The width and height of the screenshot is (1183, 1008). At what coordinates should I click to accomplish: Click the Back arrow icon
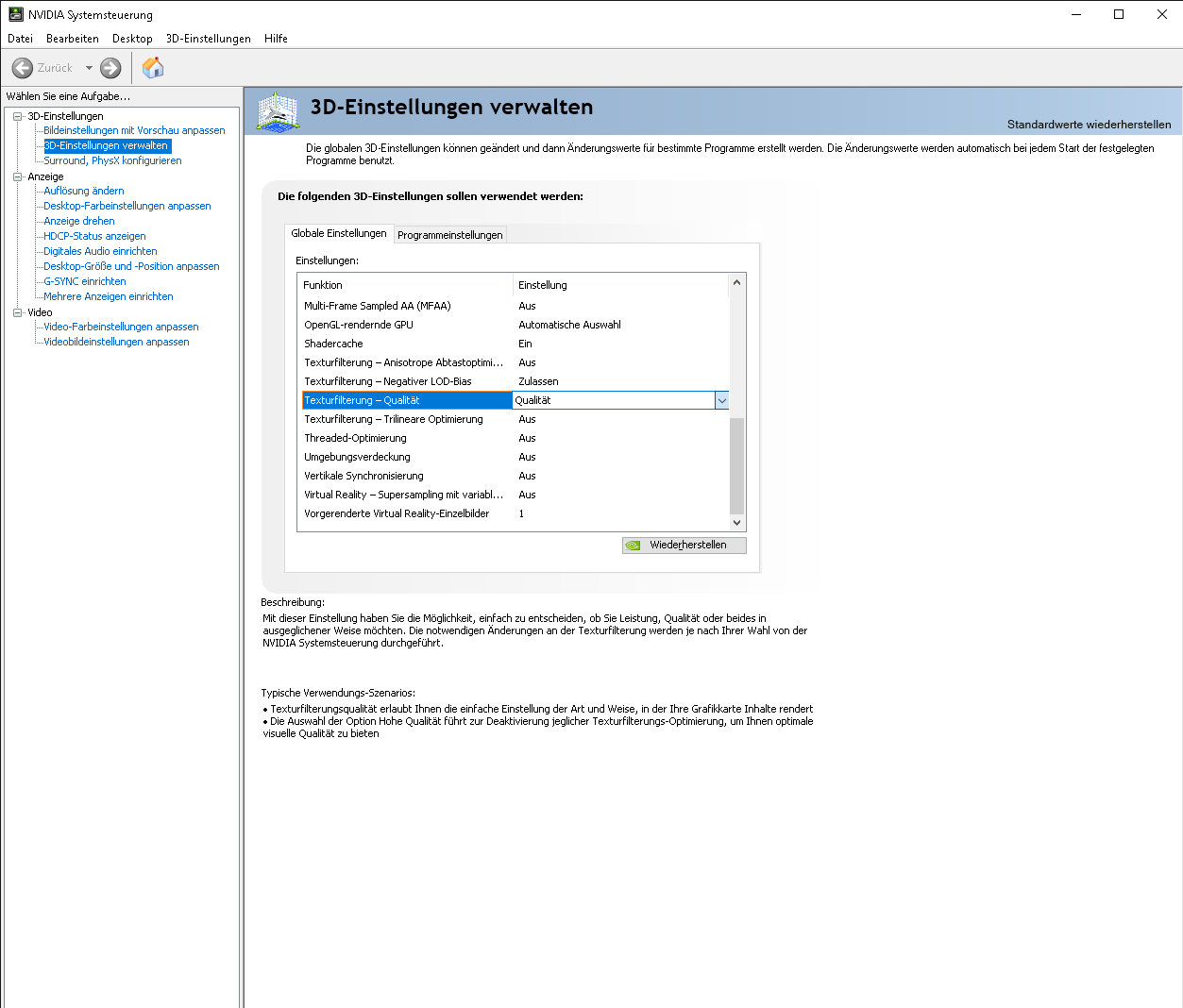pyautogui.click(x=23, y=68)
